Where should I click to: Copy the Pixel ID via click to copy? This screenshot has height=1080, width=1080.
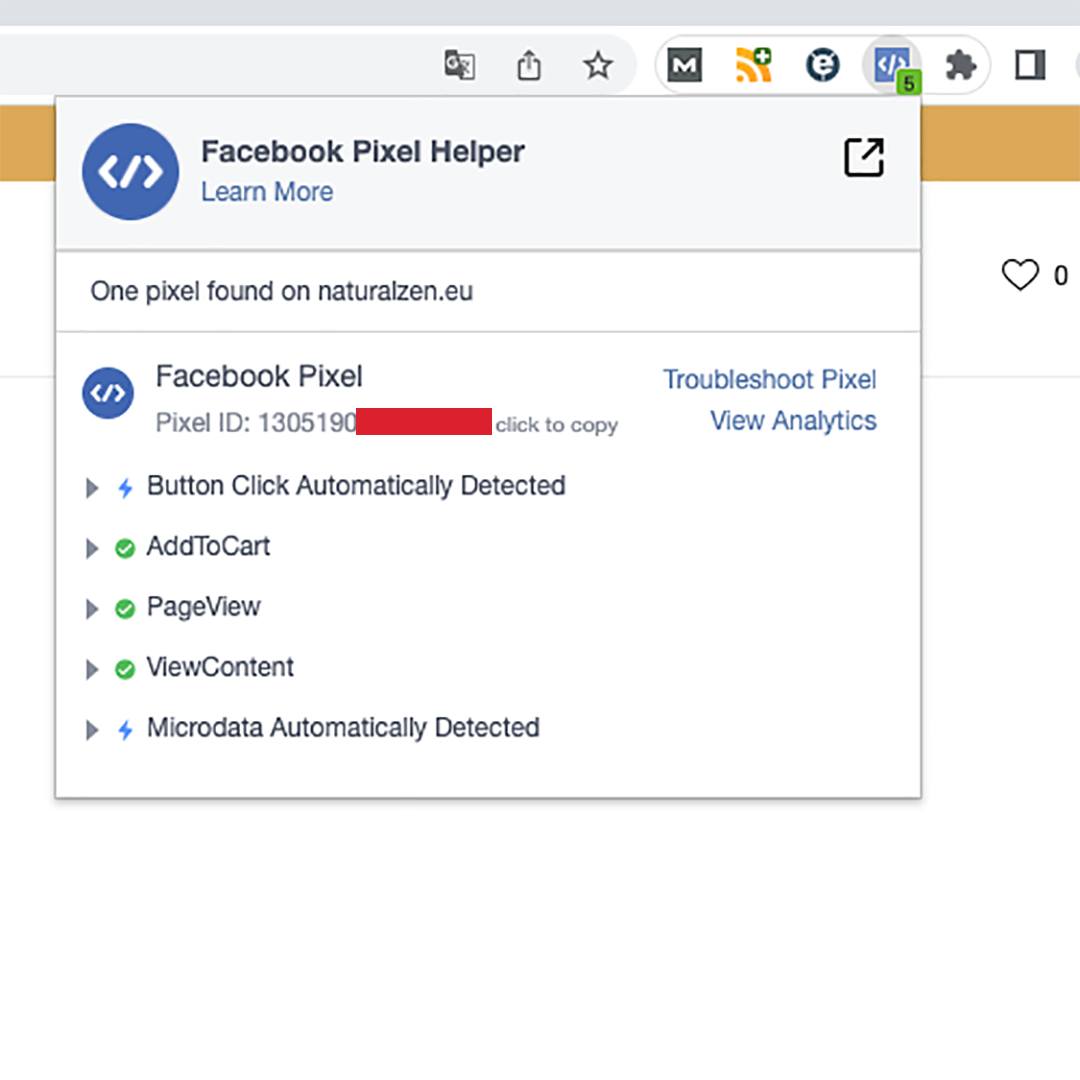[557, 424]
